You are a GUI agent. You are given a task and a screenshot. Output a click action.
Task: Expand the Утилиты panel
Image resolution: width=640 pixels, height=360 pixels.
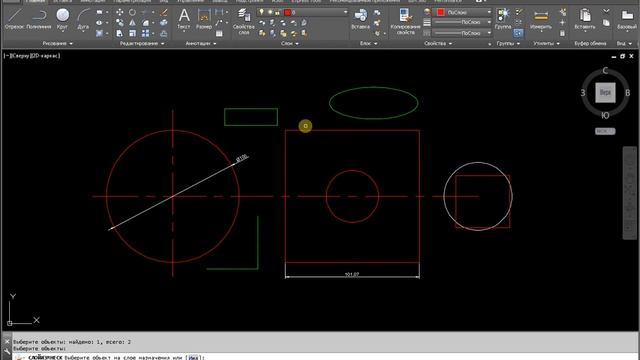tap(546, 43)
